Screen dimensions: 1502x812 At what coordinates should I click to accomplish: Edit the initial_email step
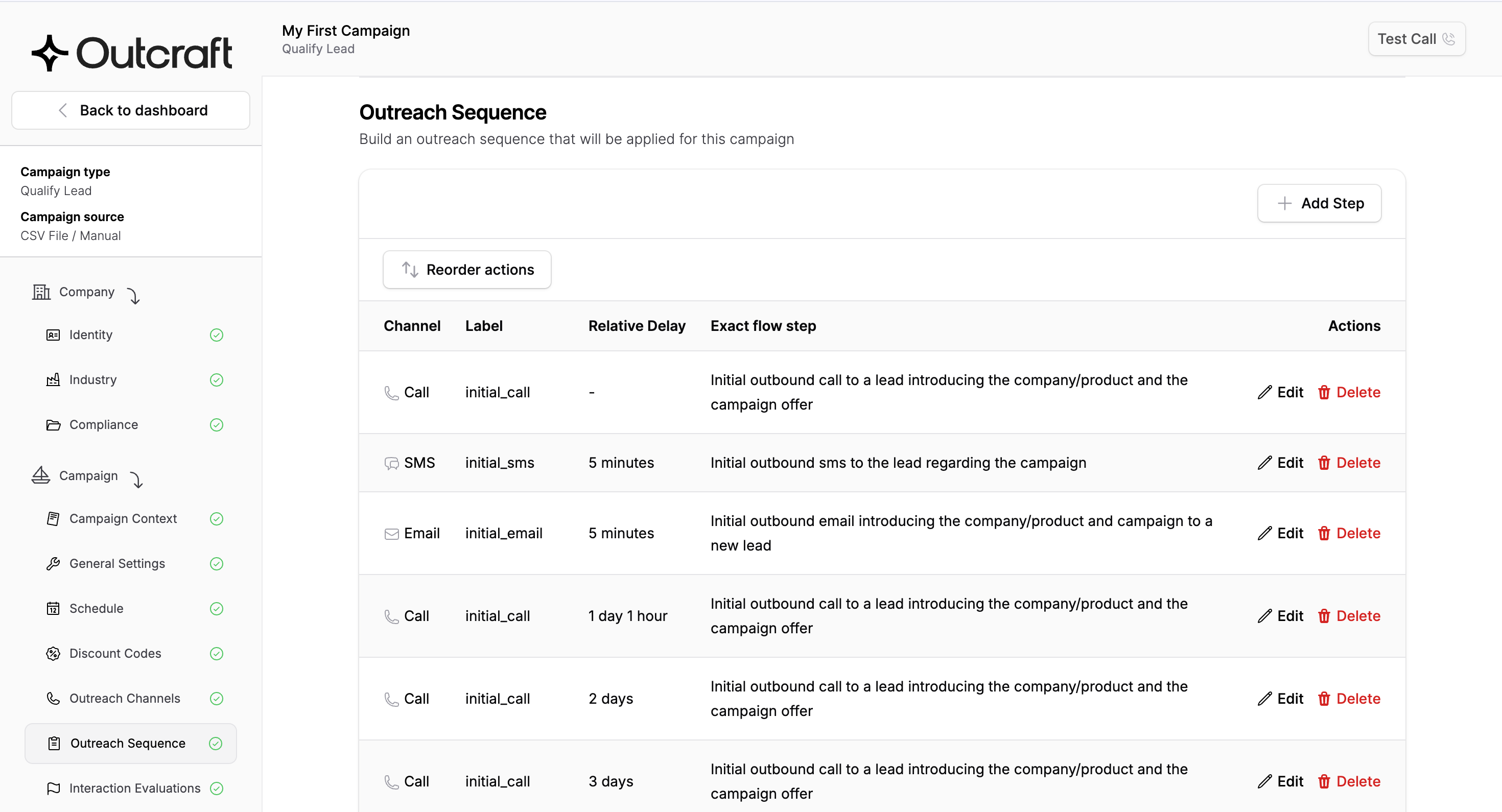point(1280,533)
